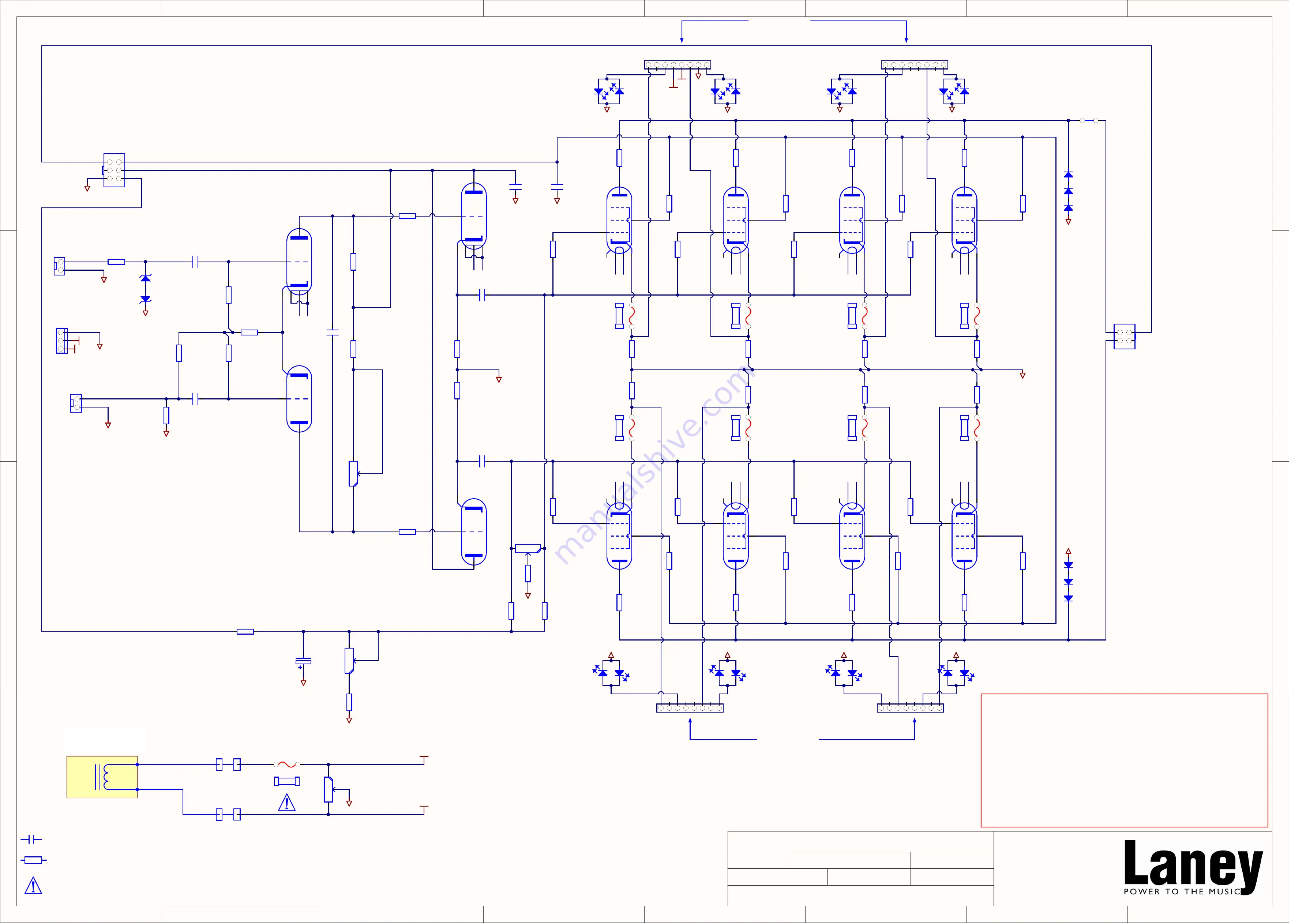Click the bottom-left eight-pin header
Viewport: 1306px width, 924px height.
(x=690, y=708)
